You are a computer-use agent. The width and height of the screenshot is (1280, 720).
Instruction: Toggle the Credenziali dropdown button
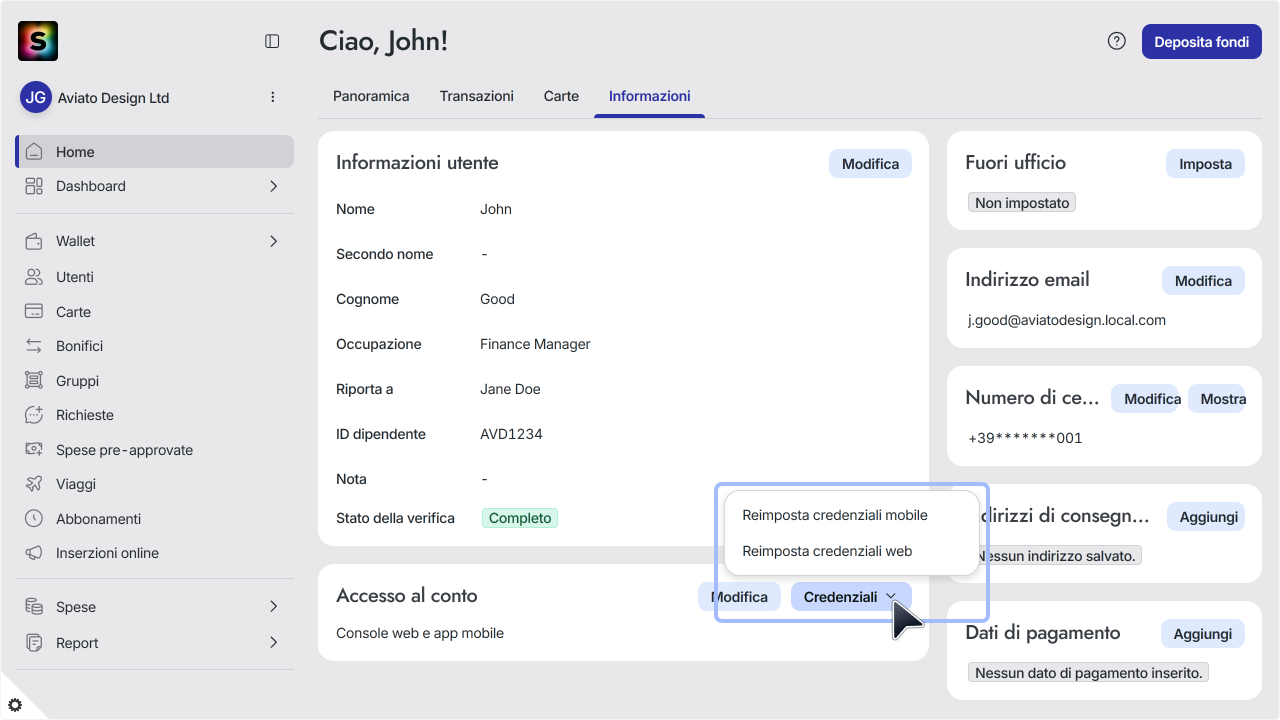pyautogui.click(x=851, y=597)
